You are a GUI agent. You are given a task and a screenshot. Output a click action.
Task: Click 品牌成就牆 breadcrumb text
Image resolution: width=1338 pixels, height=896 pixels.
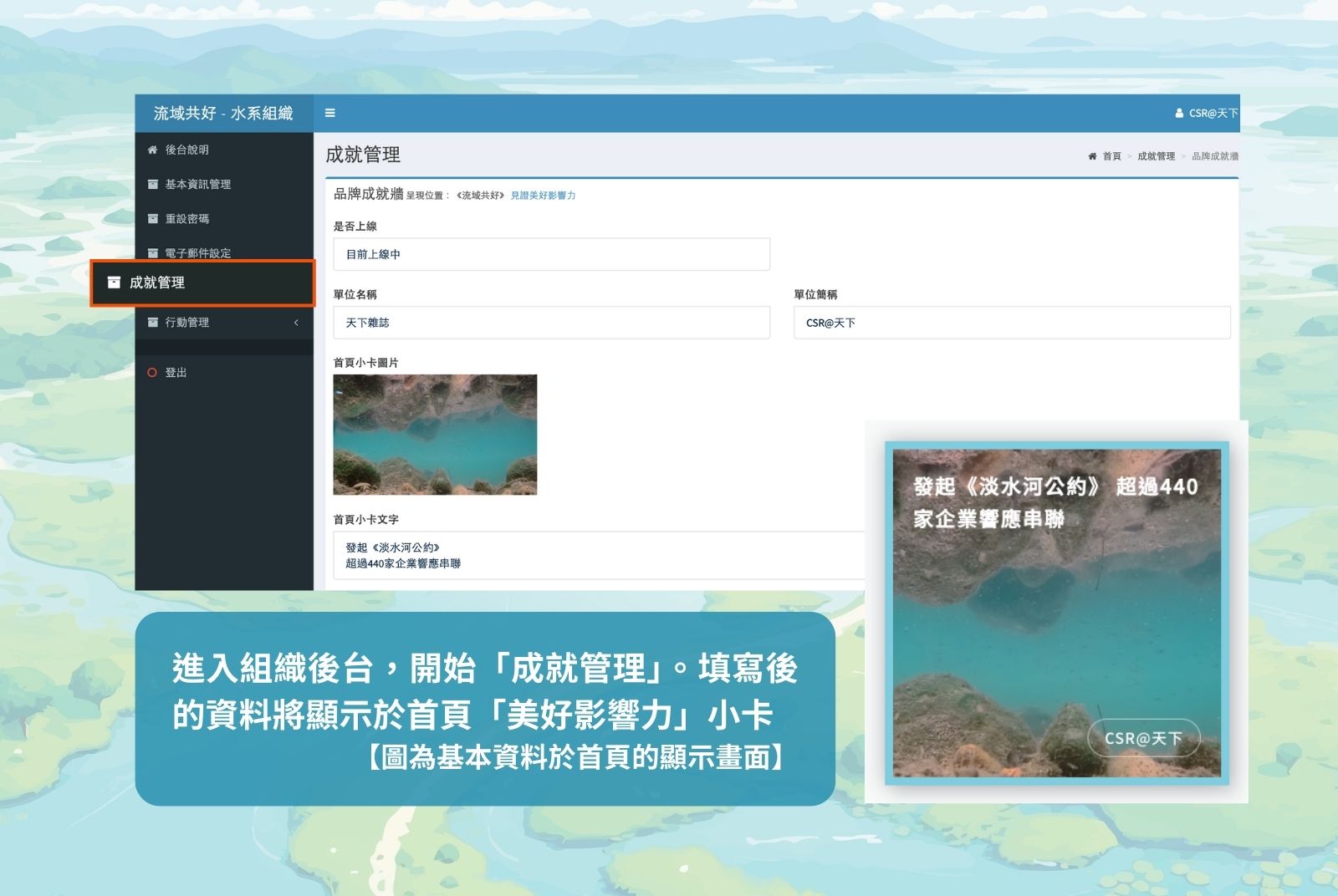point(1215,156)
